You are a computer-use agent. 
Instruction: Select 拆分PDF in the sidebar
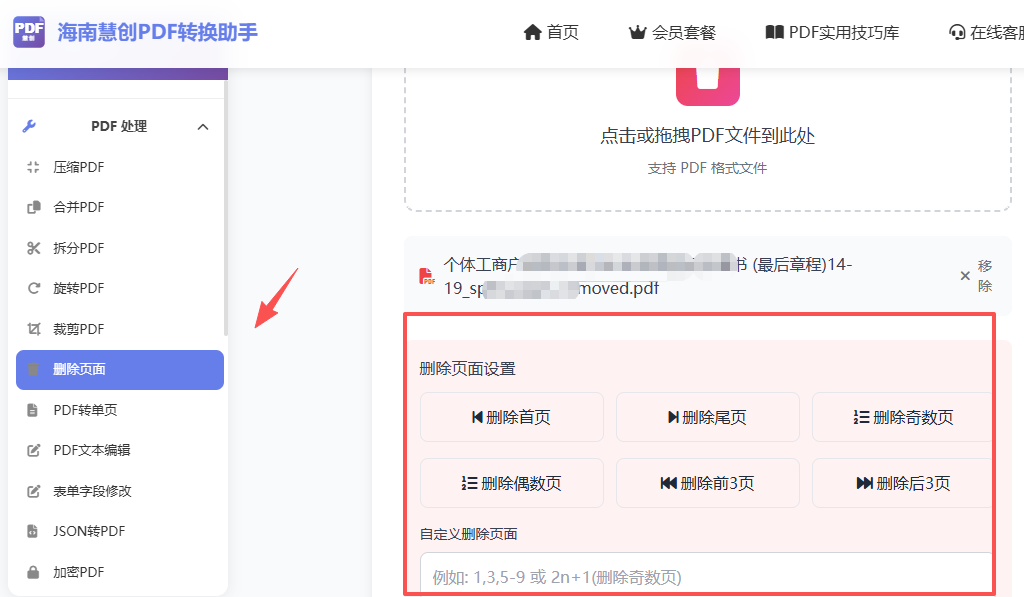point(120,248)
